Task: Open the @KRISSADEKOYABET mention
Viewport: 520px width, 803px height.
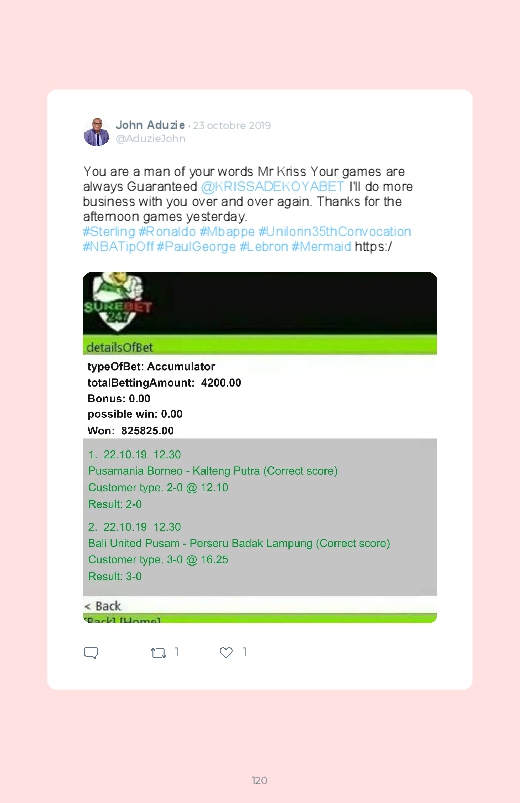Action: 273,186
